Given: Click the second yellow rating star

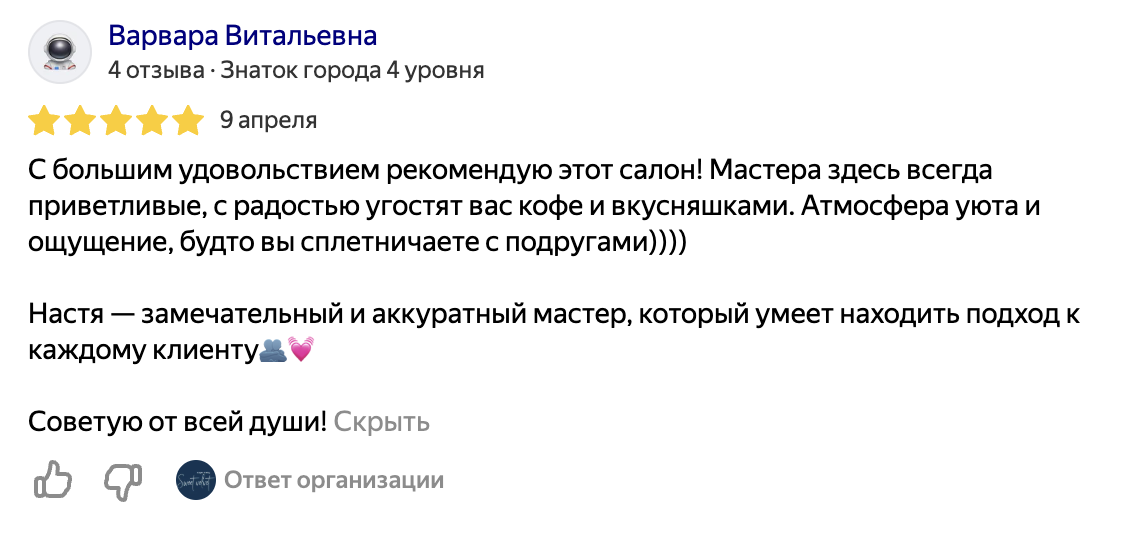Looking at the screenshot, I should [x=80, y=120].
